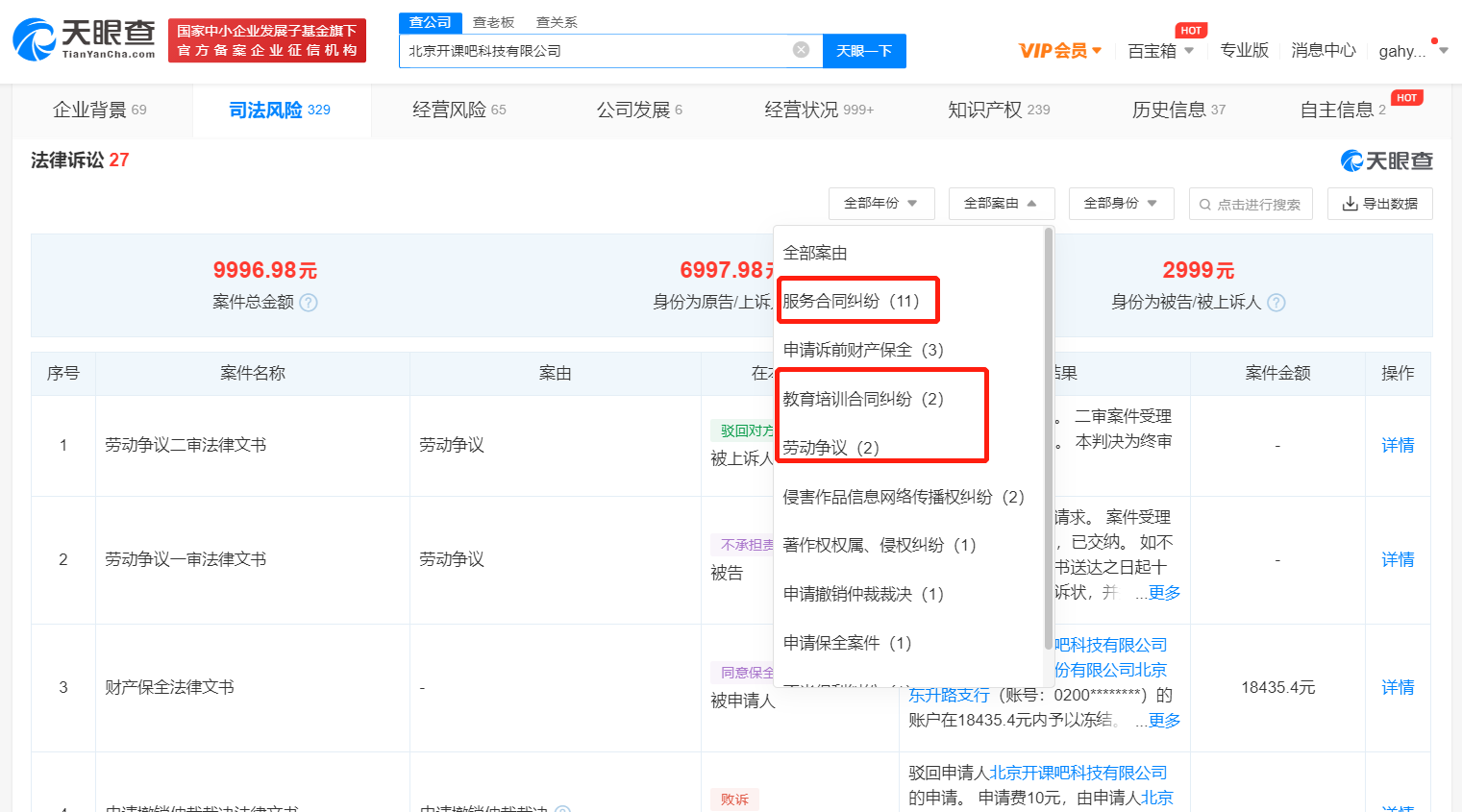
Task: Collapse the 全部案由 cause filter dropdown
Action: 1002,204
